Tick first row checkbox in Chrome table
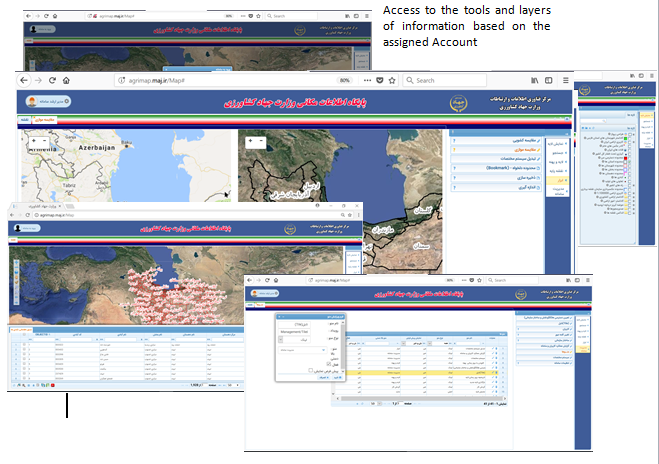Screen dimensions: 659x464 pyautogui.click(x=24, y=345)
